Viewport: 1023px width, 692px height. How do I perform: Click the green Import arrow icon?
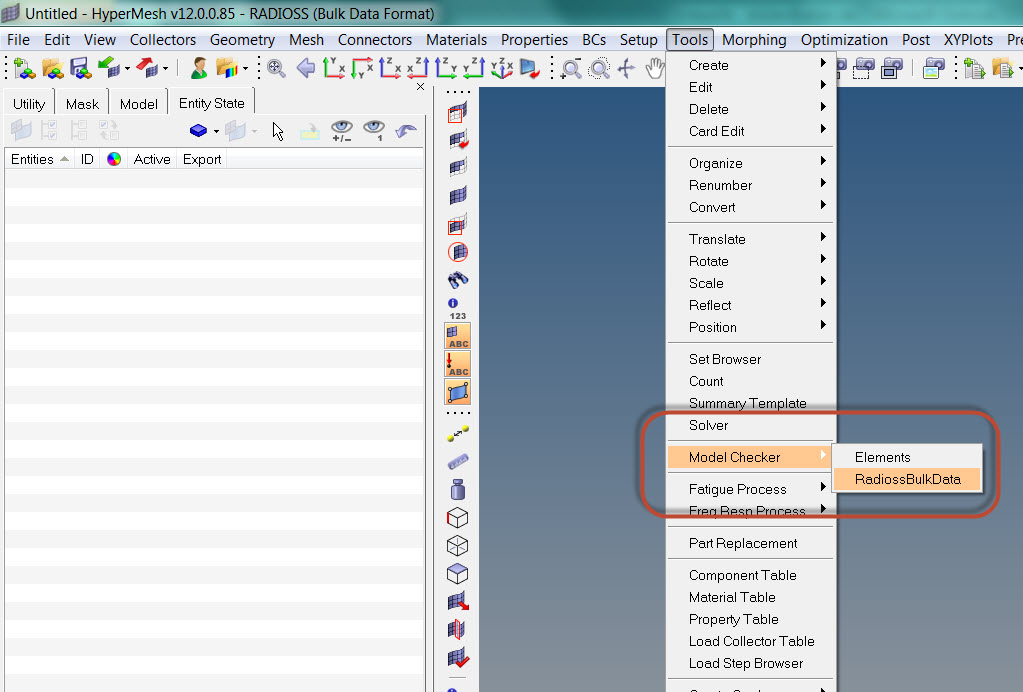[108, 67]
